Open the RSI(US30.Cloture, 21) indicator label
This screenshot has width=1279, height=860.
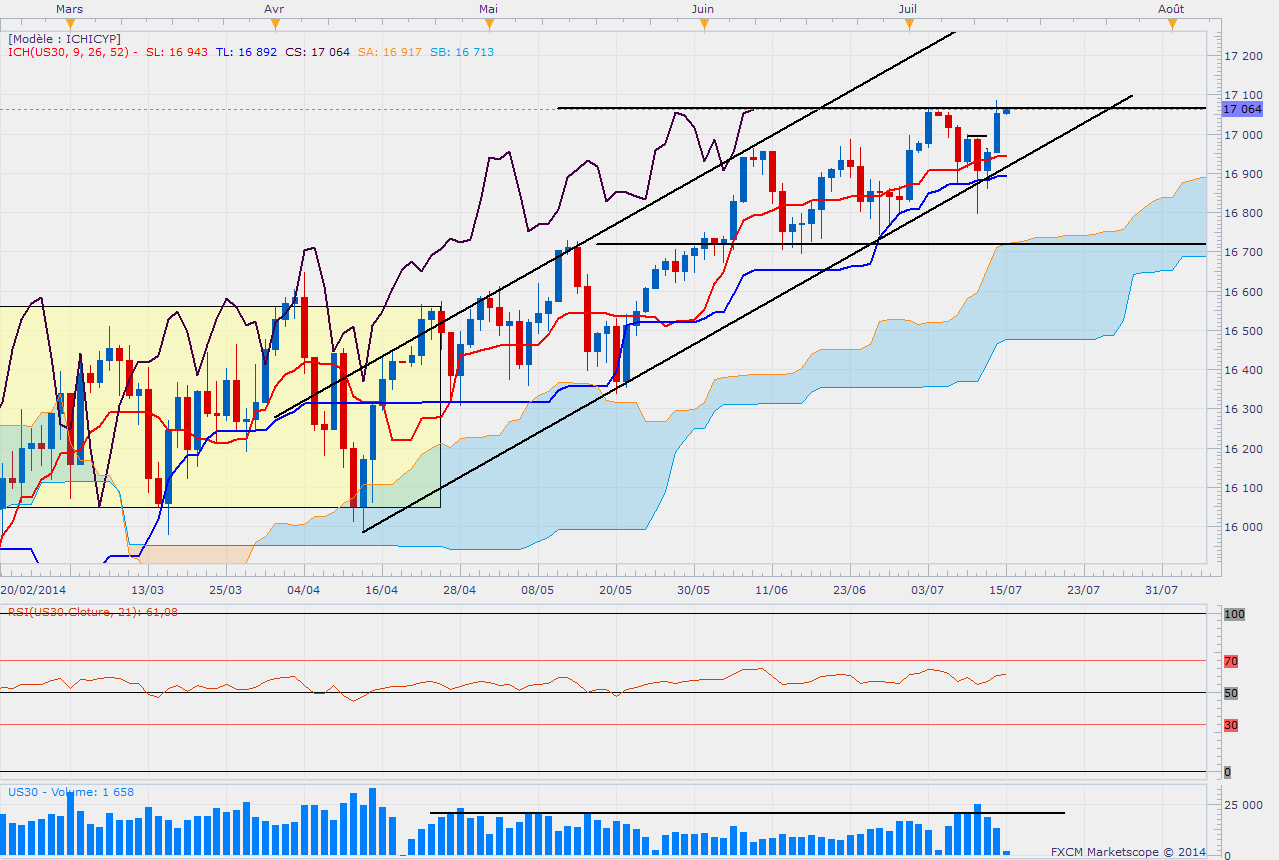coord(93,612)
